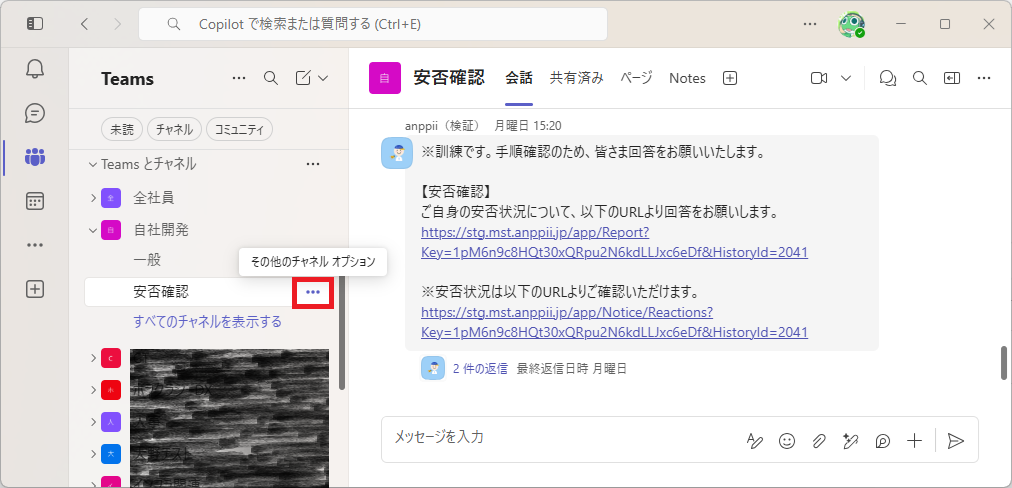Image resolution: width=1012 pixels, height=488 pixels.
Task: Open 安否確認 channel more options ellipsis
Action: tap(313, 292)
